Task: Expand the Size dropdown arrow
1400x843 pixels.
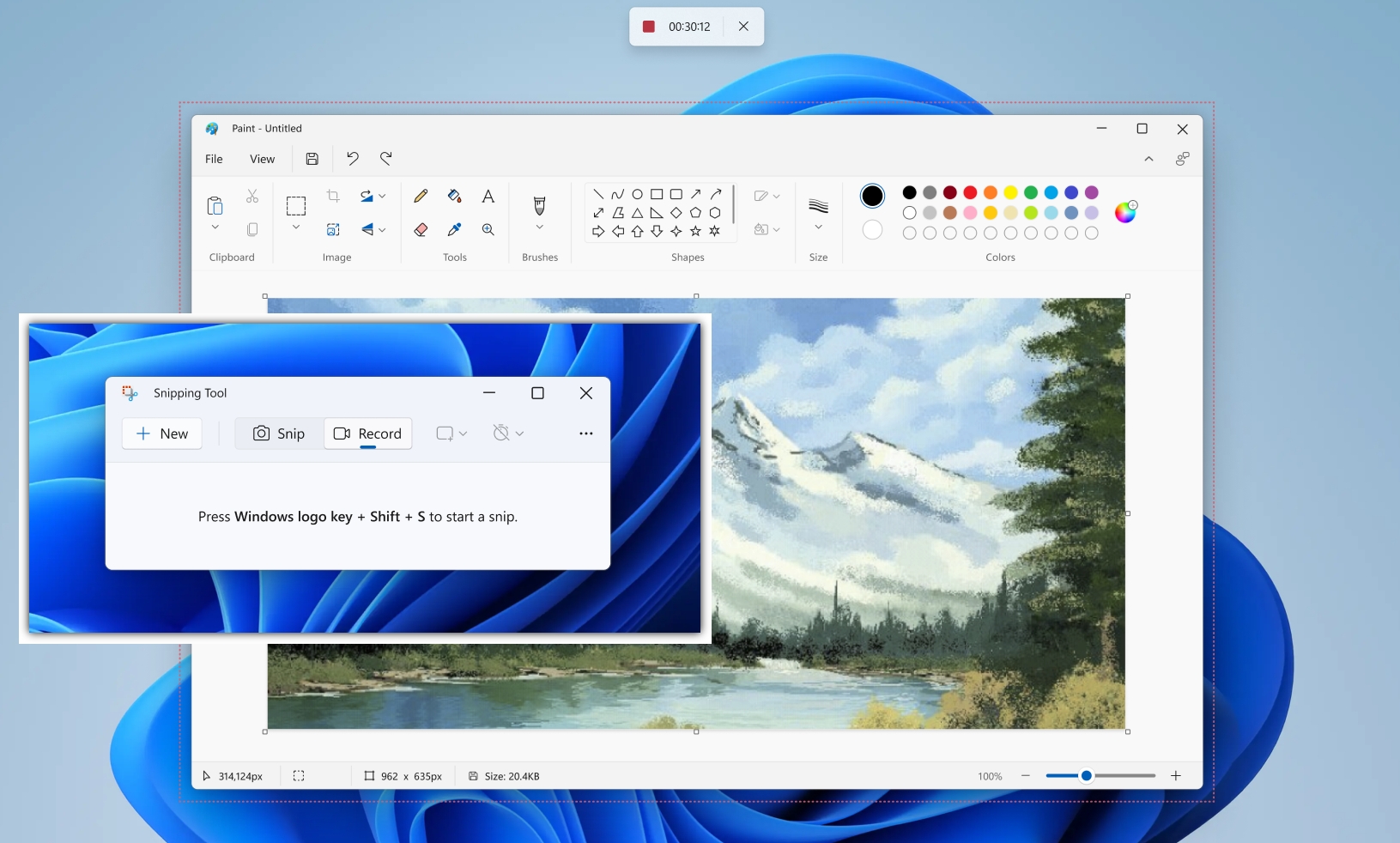Action: coord(818,227)
